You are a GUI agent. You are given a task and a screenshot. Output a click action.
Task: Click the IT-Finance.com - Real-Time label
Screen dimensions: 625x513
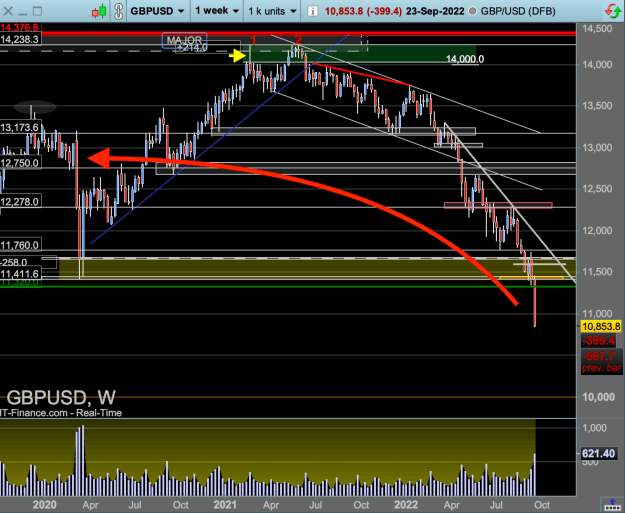61,413
